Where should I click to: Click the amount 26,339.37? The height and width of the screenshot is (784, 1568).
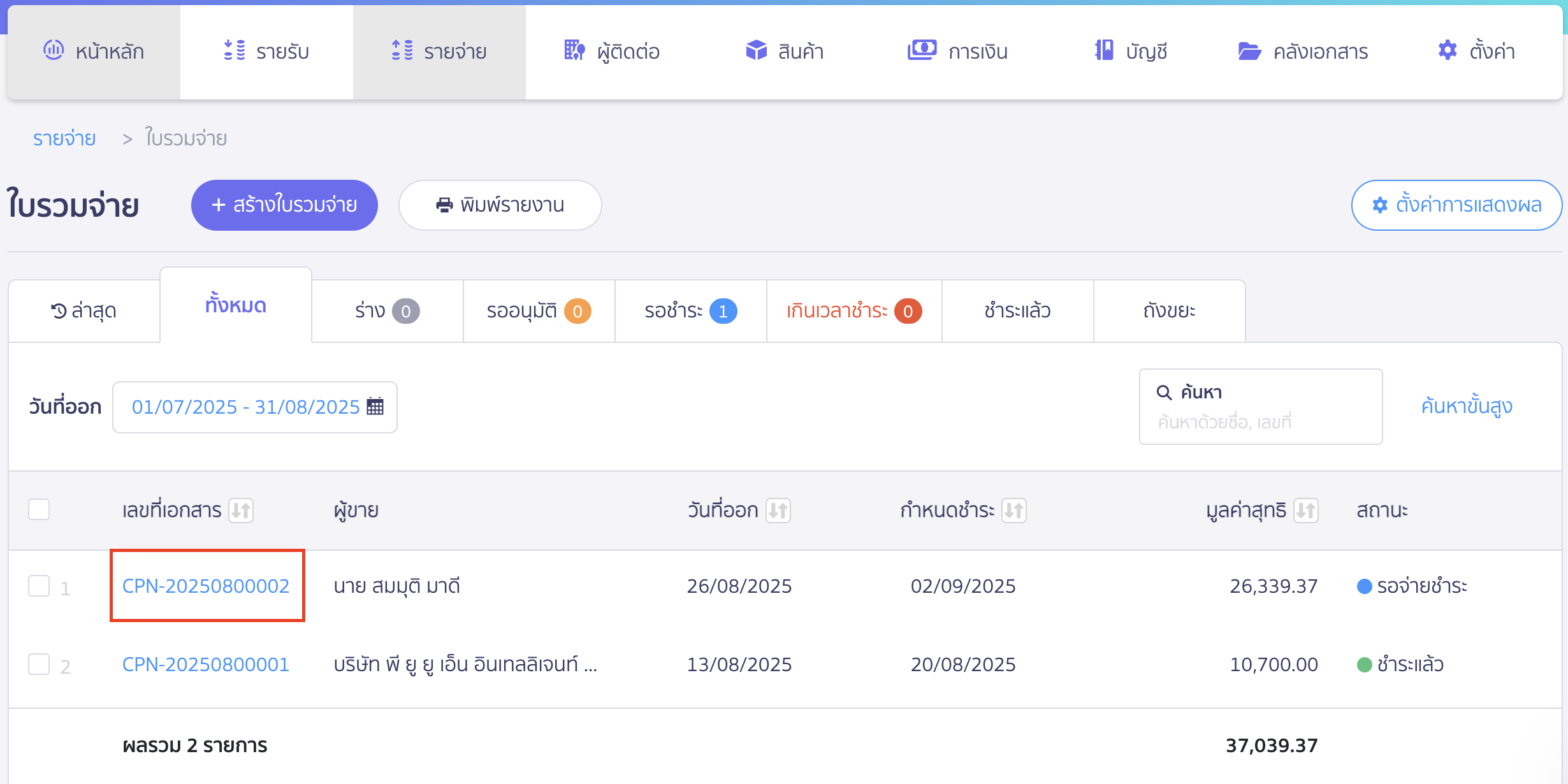coord(1274,586)
